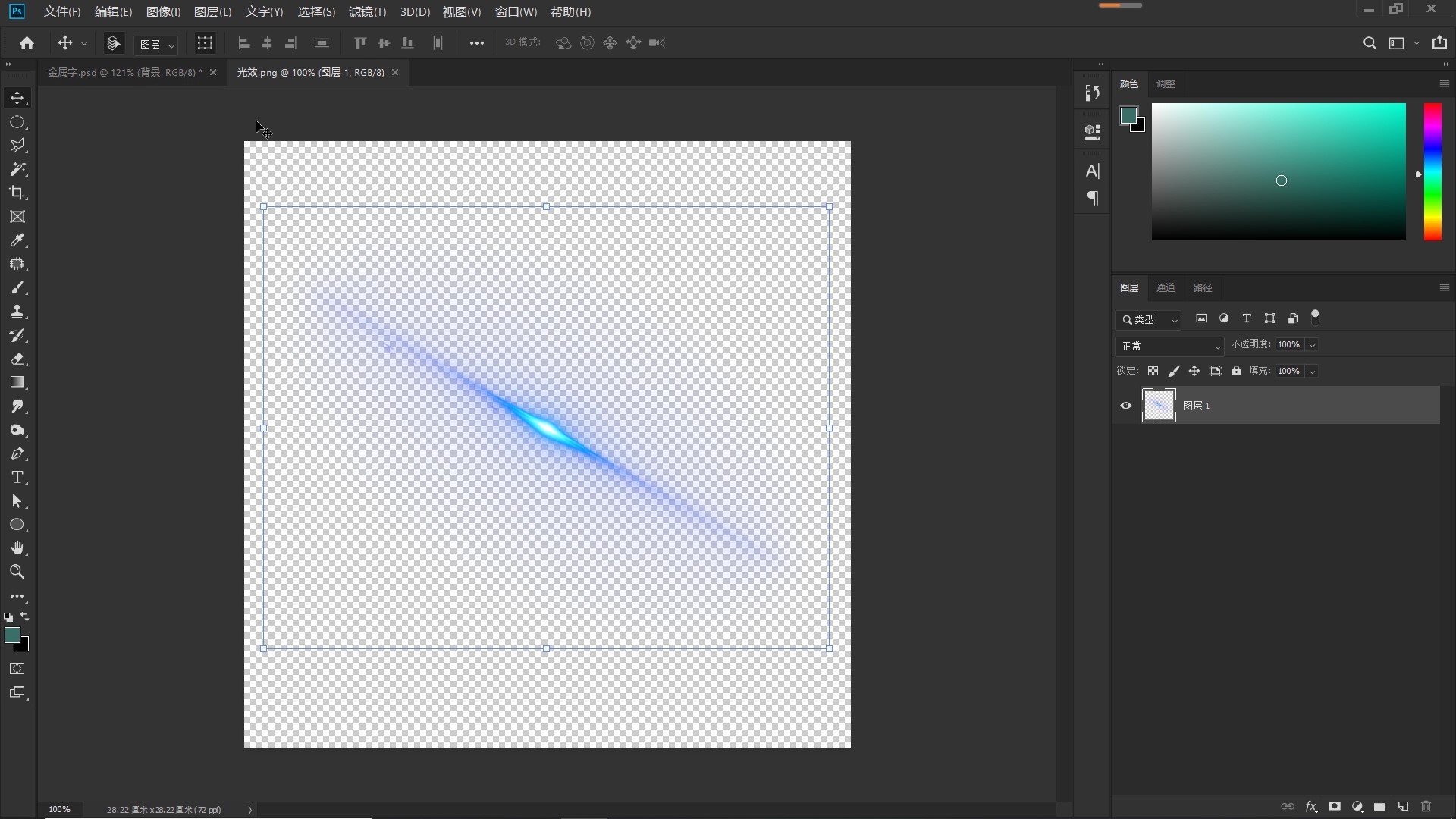
Task: Choose the Horizontal Type tool
Action: [x=17, y=478]
